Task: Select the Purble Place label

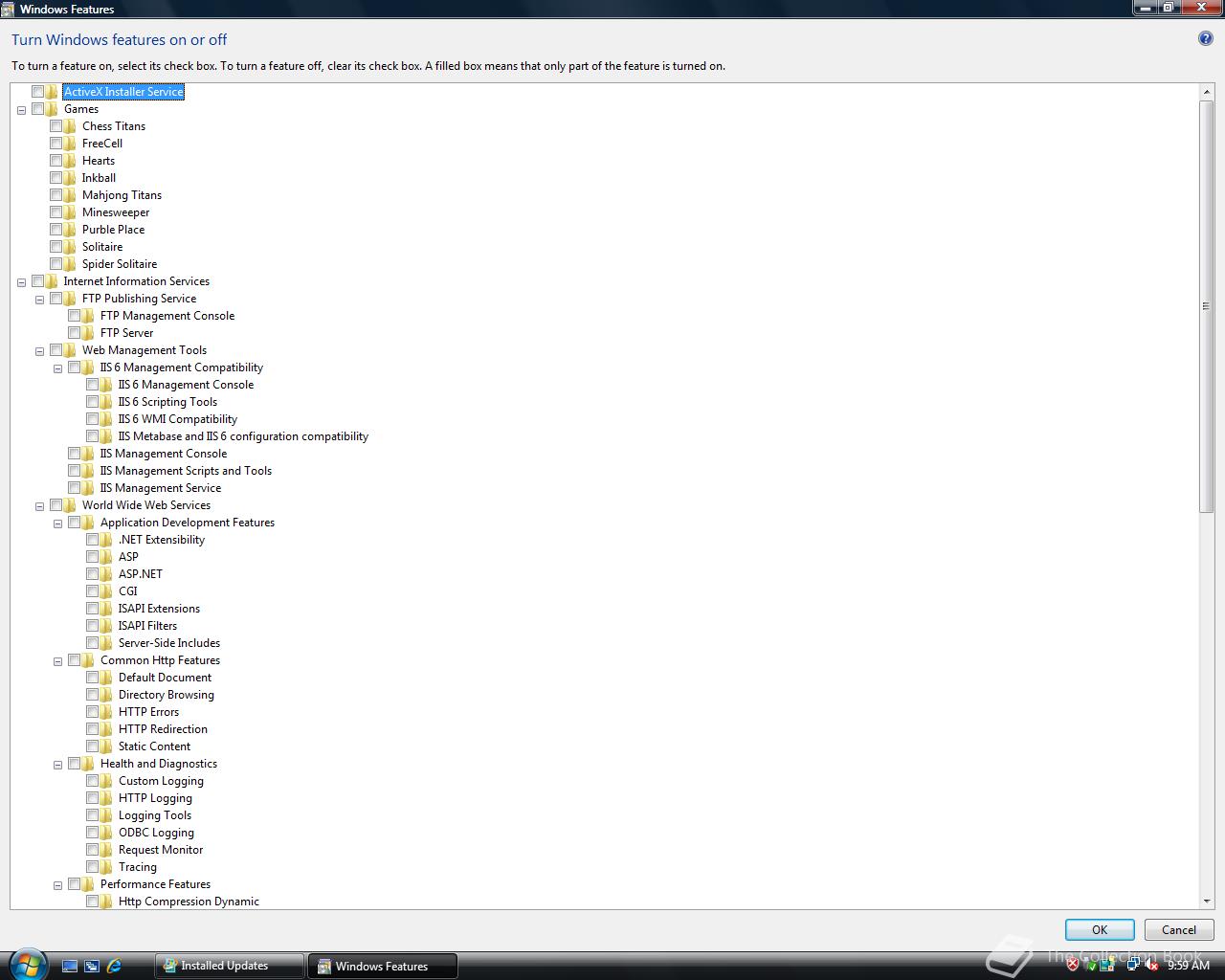Action: [113, 230]
